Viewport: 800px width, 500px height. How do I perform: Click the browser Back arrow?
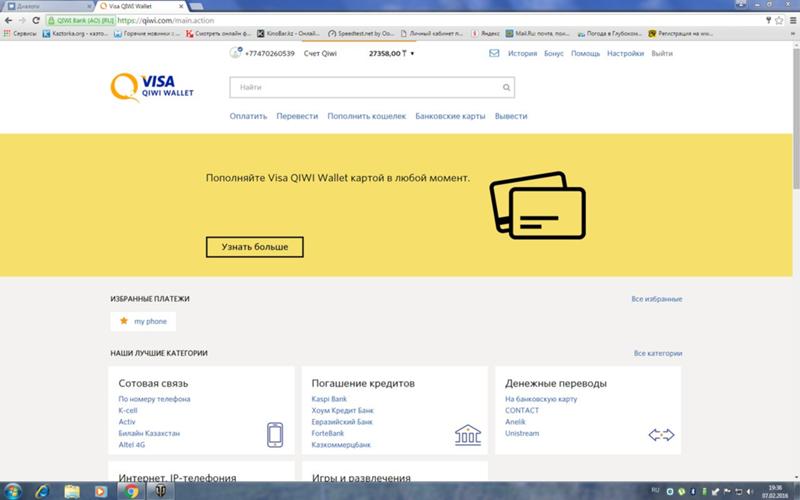pos(8,20)
